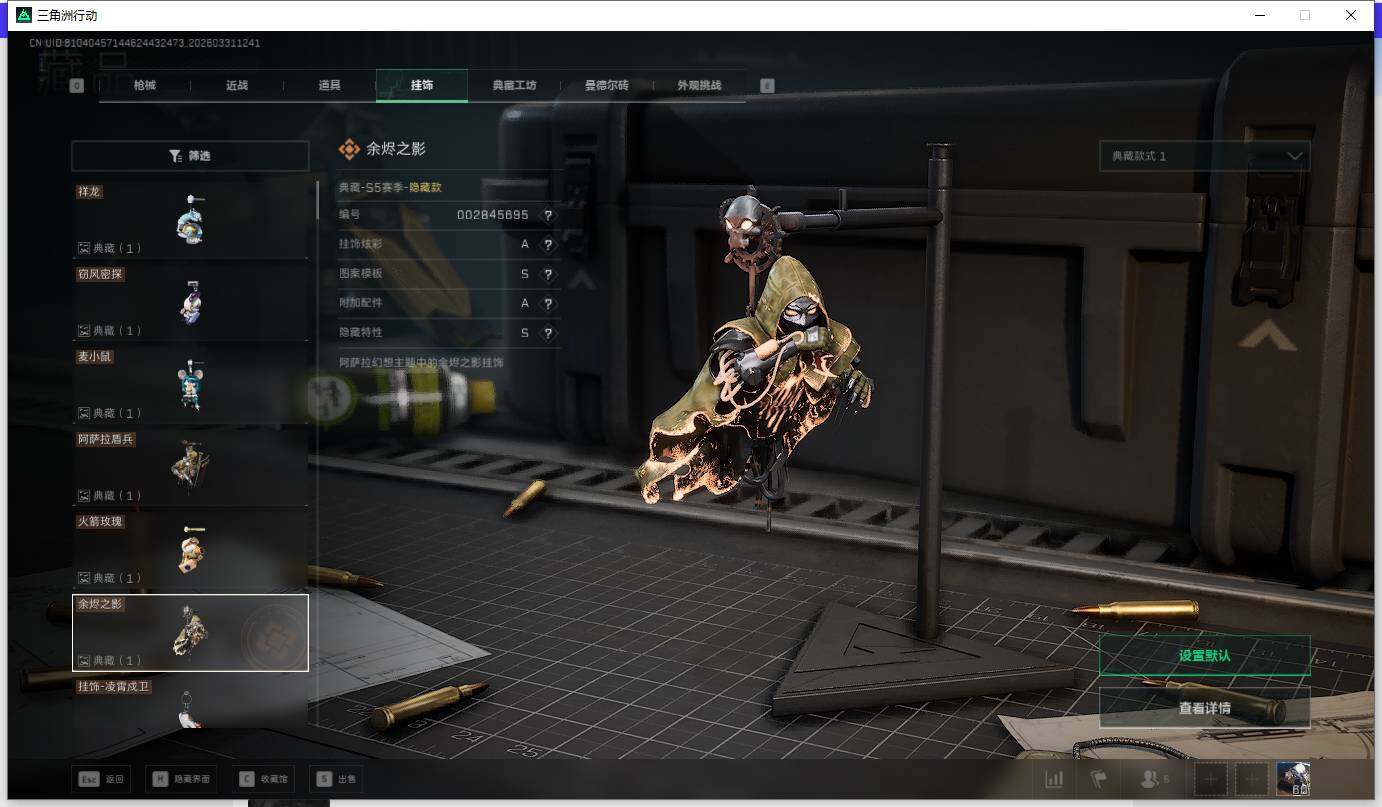Switch to the 道具 items tab

pyautogui.click(x=330, y=86)
